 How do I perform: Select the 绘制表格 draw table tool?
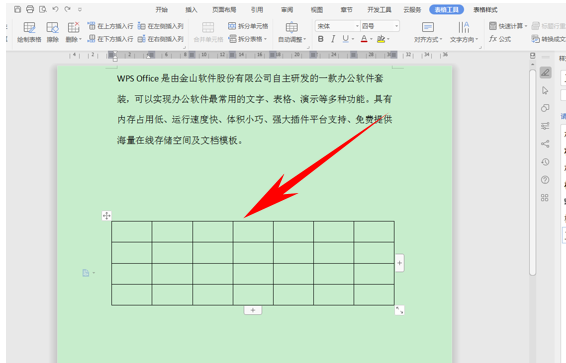click(29, 32)
